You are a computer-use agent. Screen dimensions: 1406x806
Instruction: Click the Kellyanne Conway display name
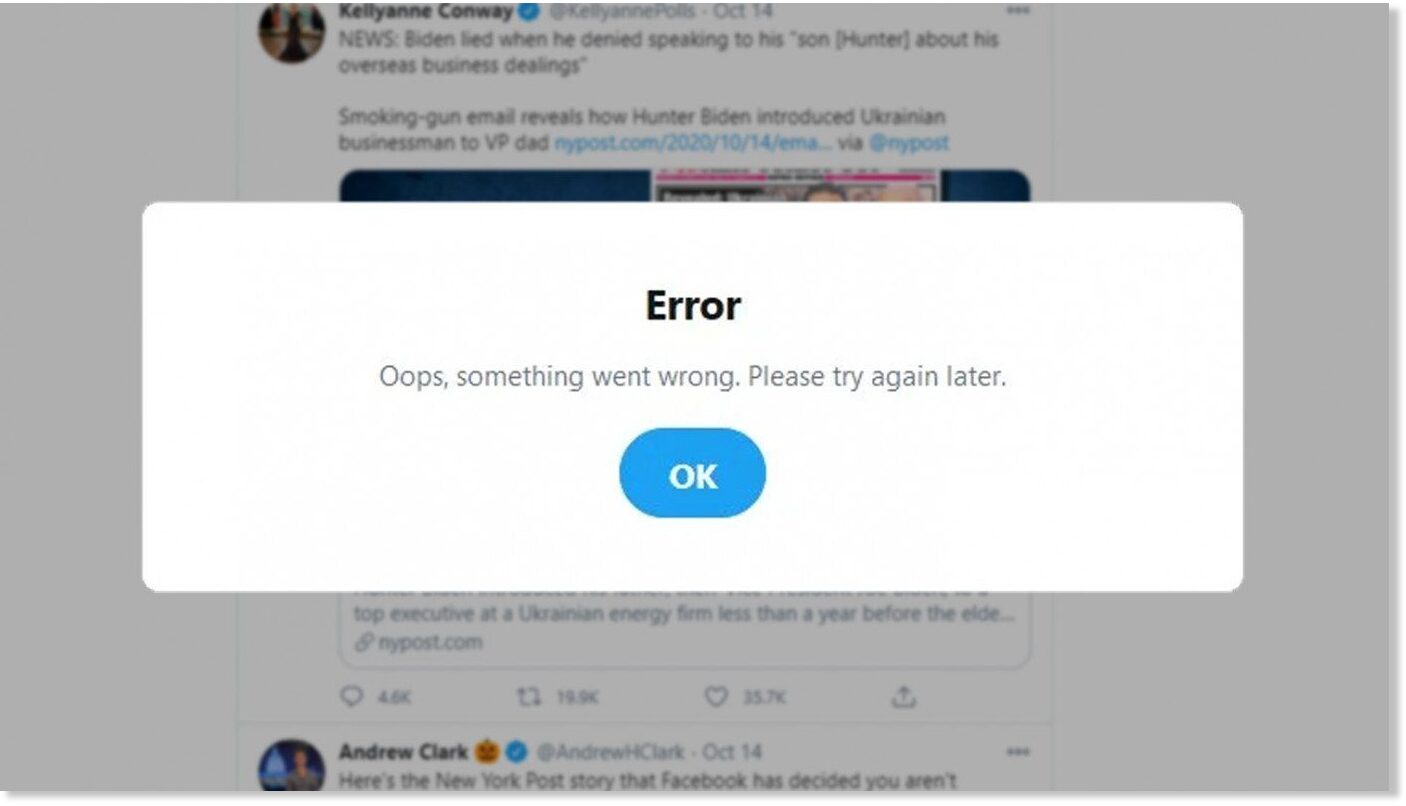coord(425,11)
